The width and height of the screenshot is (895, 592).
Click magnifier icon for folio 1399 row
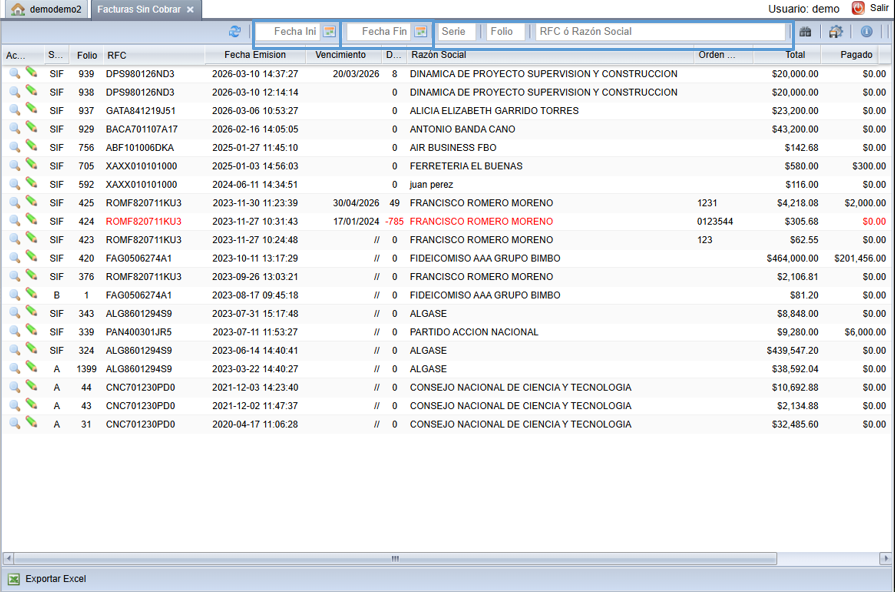pos(15,369)
